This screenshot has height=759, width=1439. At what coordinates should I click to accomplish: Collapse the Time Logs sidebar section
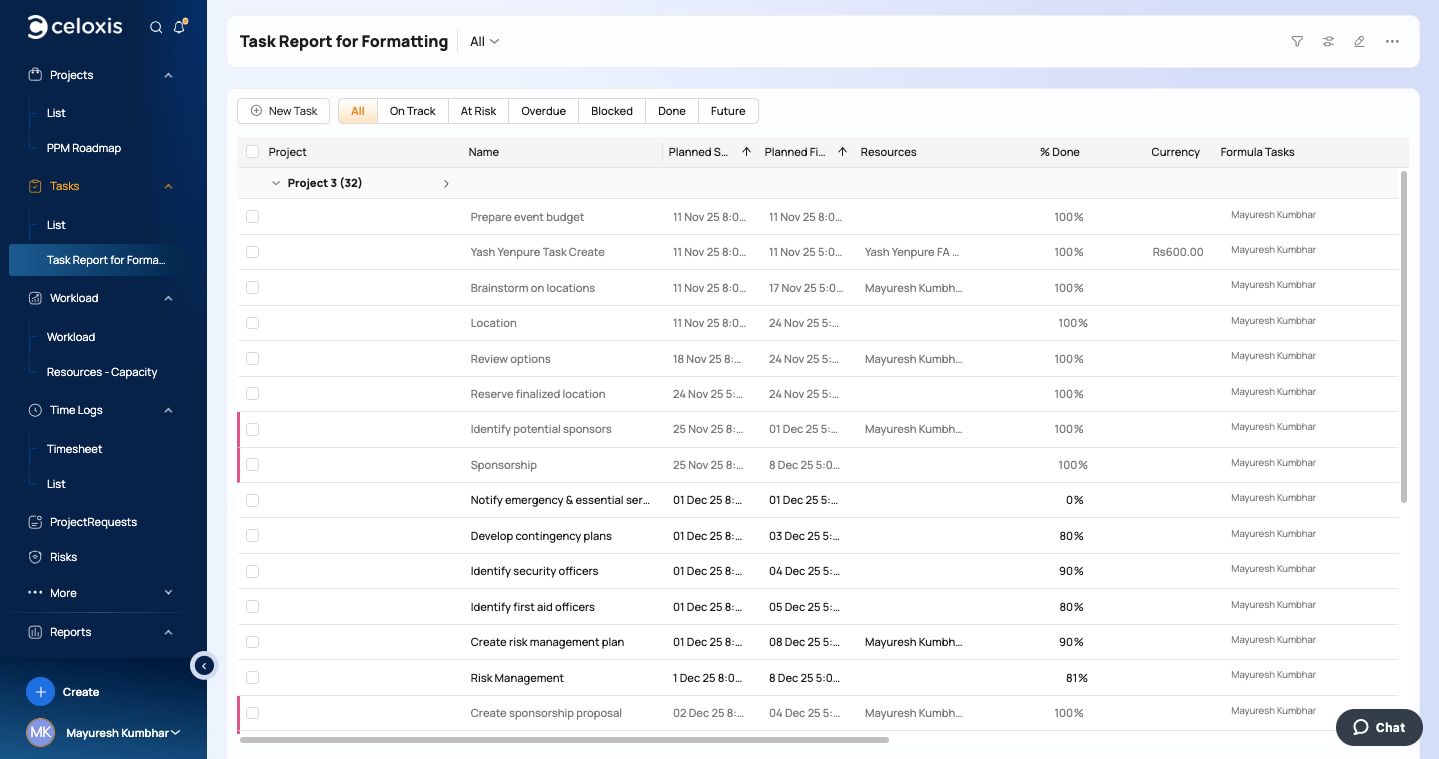click(168, 411)
